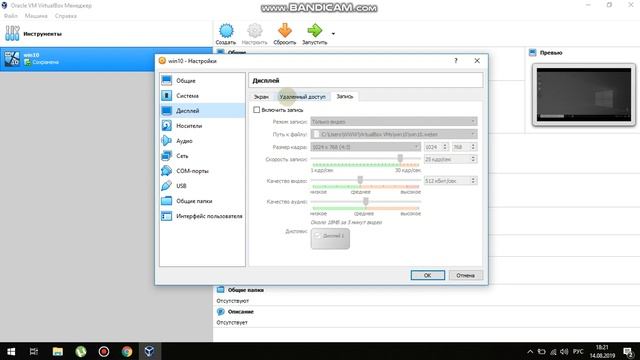Open the Размер кадра dropdown

point(365,147)
